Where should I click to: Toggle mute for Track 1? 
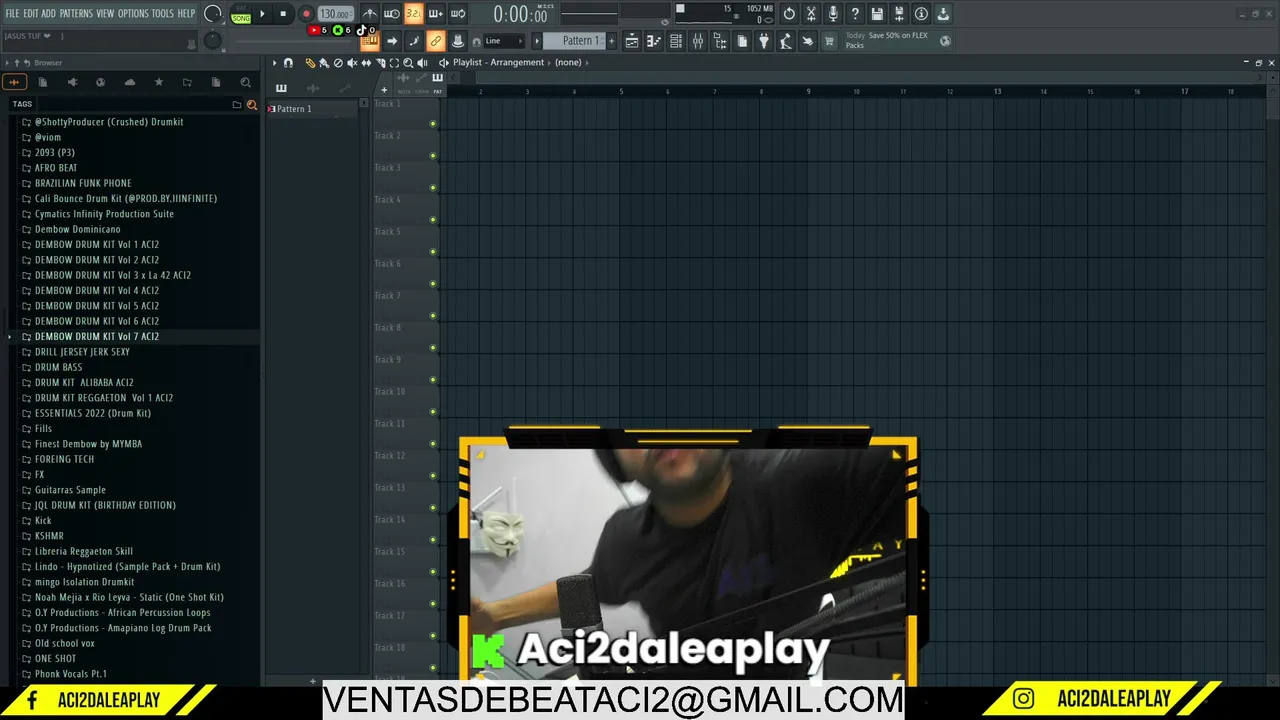[x=433, y=124]
